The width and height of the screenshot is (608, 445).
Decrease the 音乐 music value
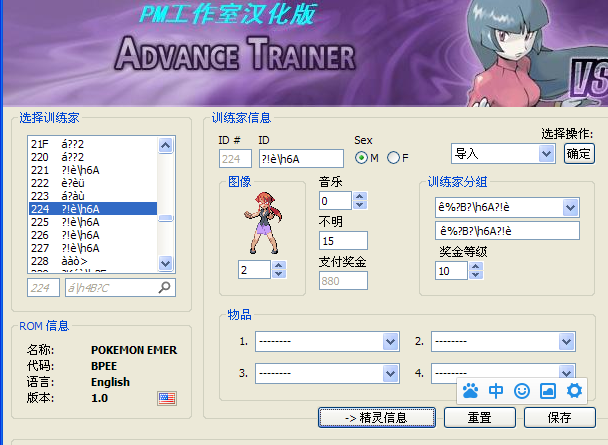click(x=360, y=205)
